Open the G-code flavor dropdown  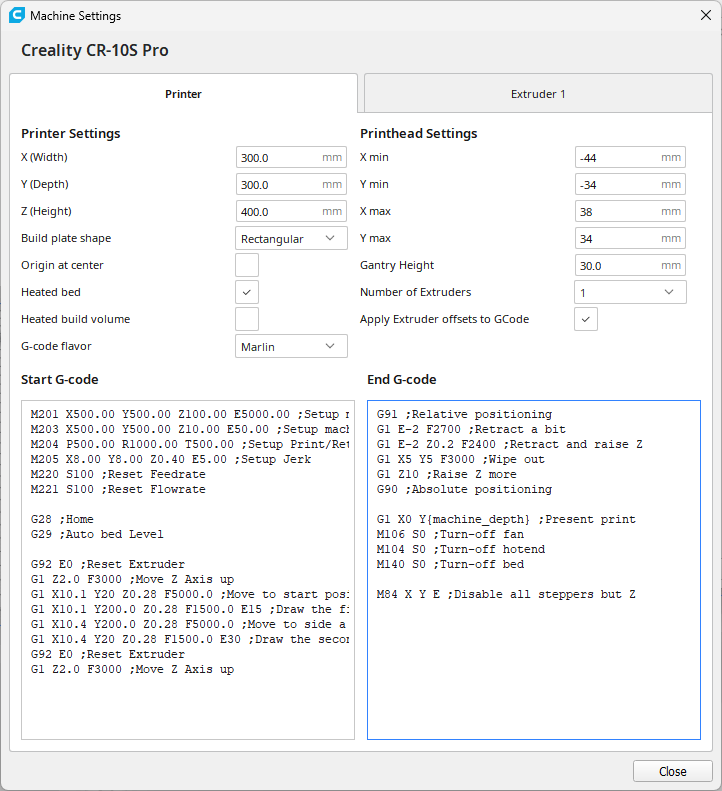pos(291,346)
